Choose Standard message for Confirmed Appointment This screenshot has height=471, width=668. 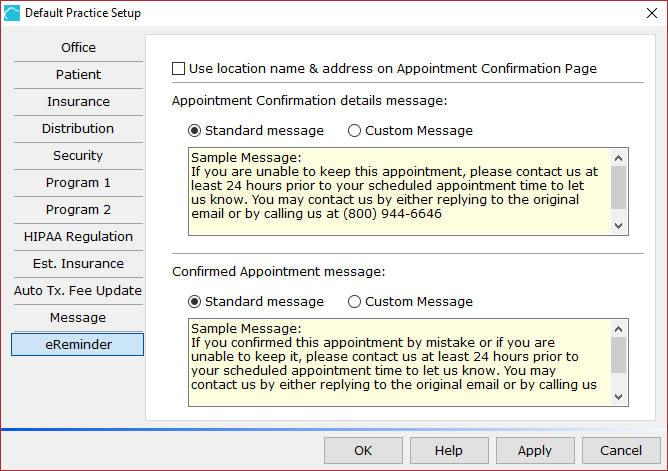pos(194,302)
